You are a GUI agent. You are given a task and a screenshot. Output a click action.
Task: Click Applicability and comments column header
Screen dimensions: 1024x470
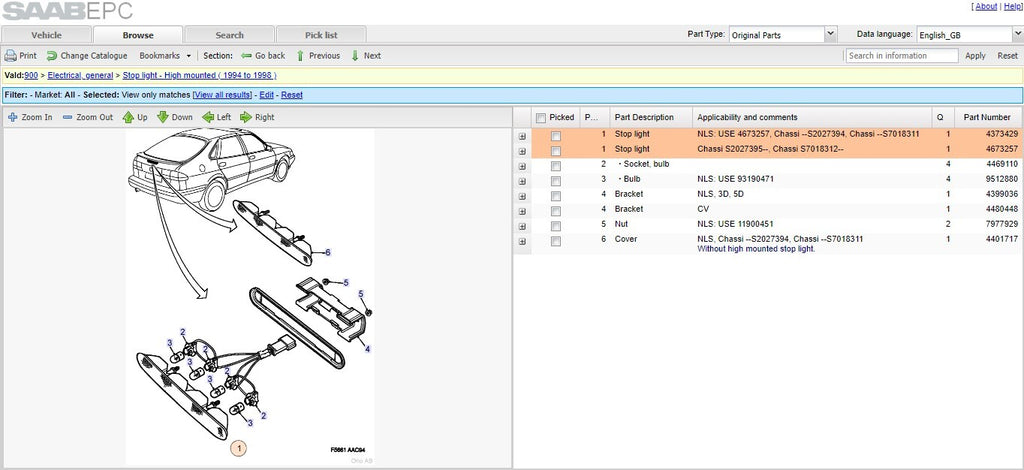pyautogui.click(x=812, y=118)
